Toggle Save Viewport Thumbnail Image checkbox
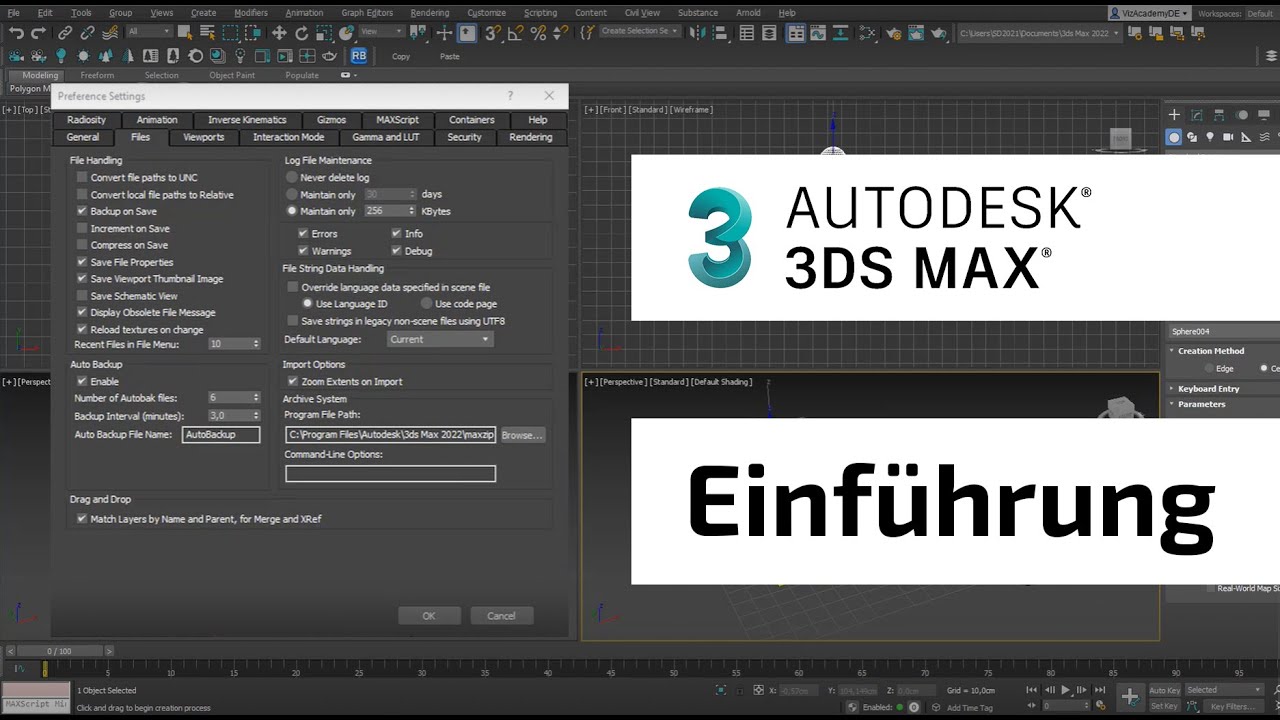1280x720 pixels. (x=82, y=279)
